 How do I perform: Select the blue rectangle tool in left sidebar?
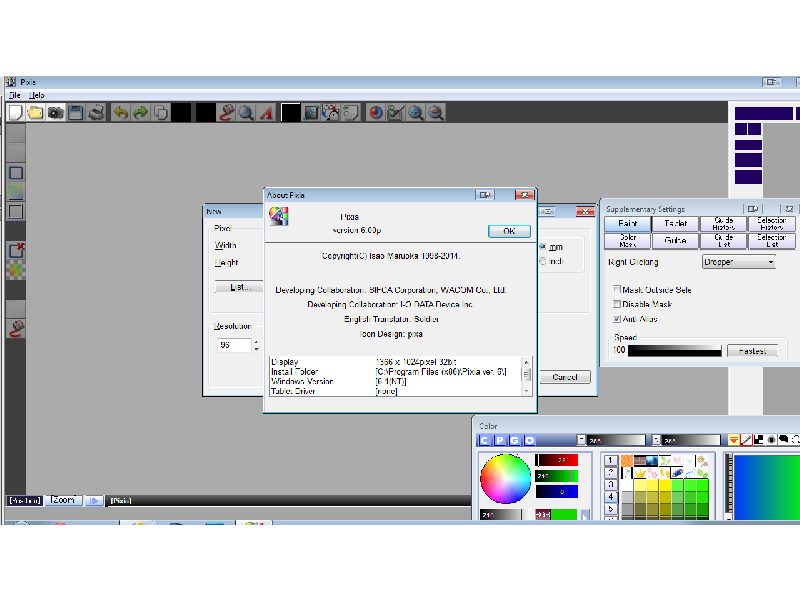[16, 173]
